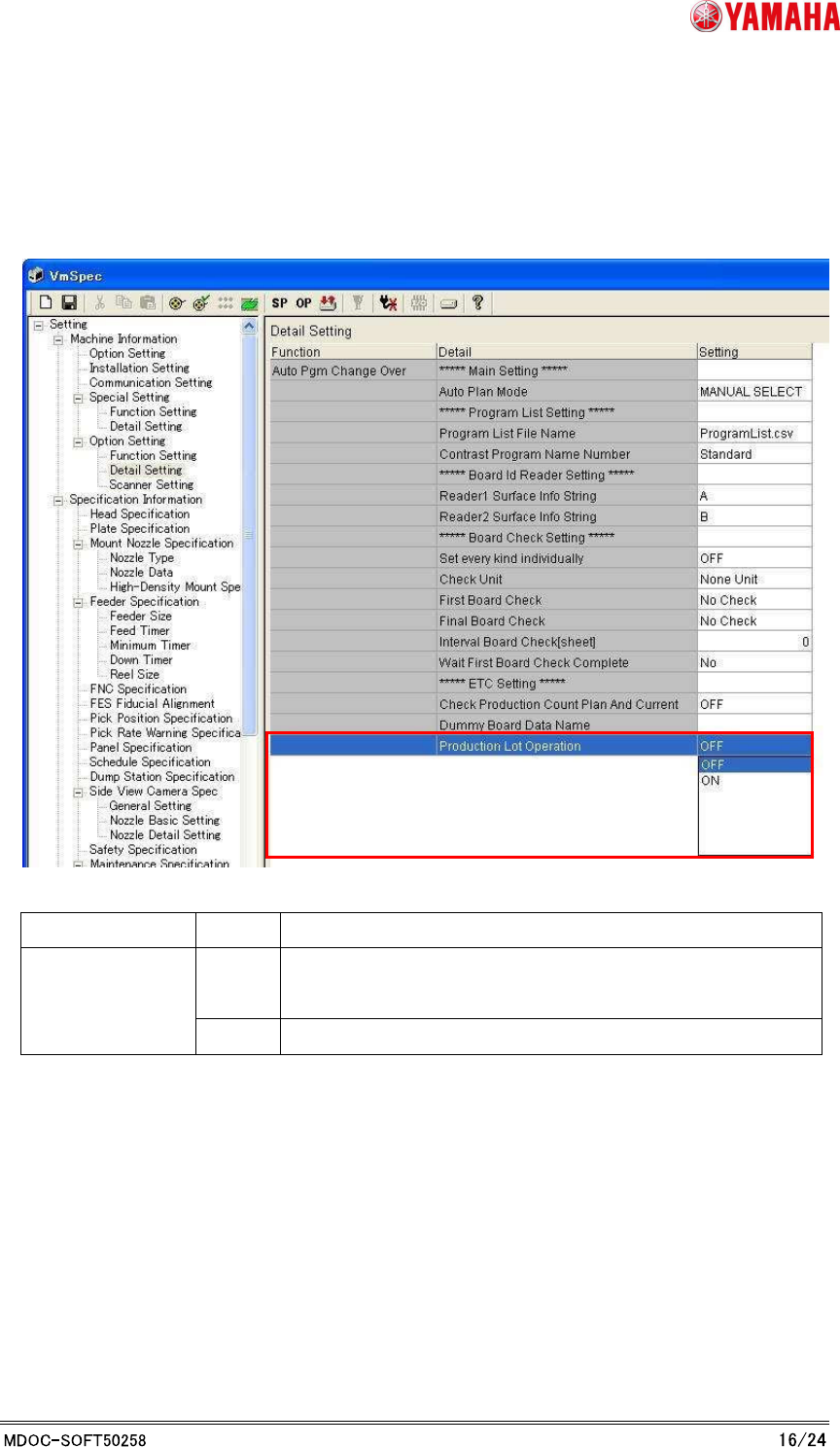Select Nozzle Data in the tree
The height and width of the screenshot is (1447, 840).
click(141, 573)
